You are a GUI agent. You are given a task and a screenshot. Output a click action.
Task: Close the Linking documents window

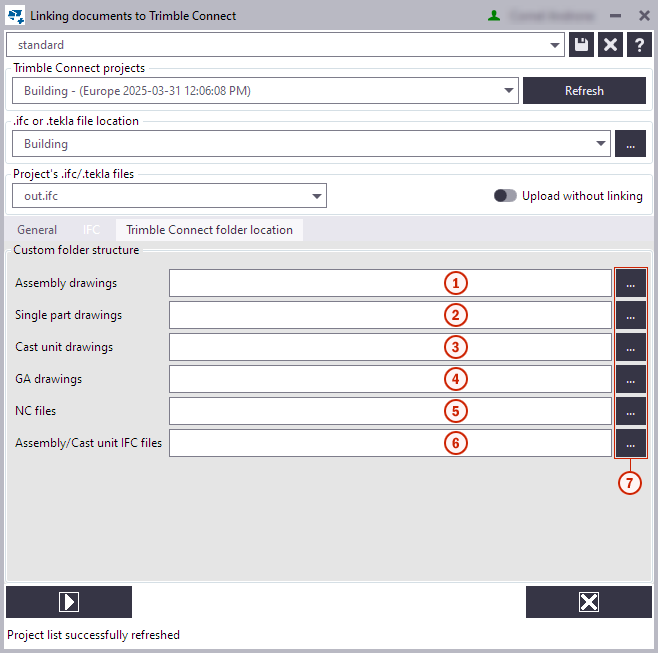click(x=644, y=16)
